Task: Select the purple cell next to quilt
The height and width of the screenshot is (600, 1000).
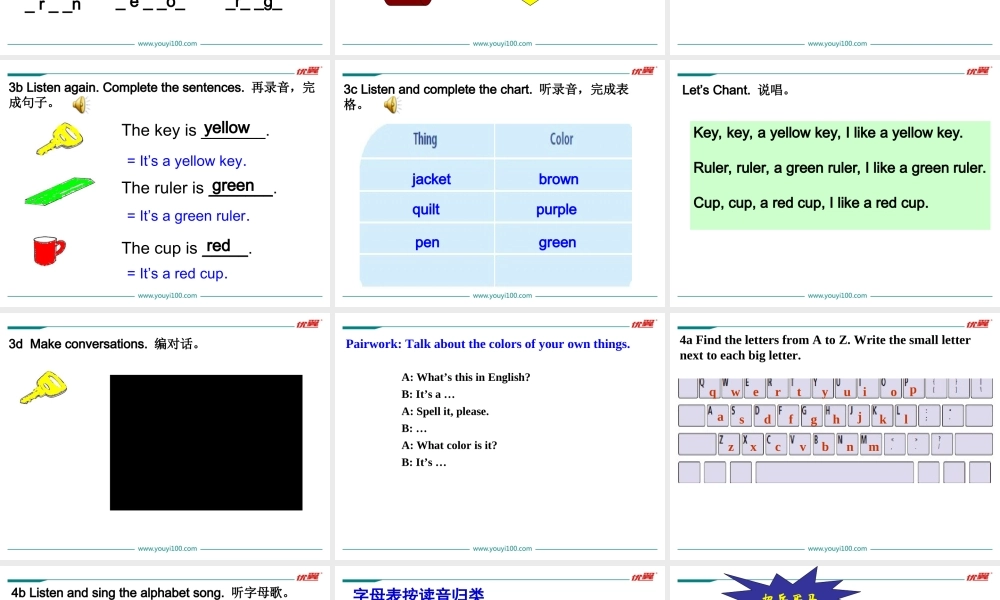Action: (x=558, y=210)
